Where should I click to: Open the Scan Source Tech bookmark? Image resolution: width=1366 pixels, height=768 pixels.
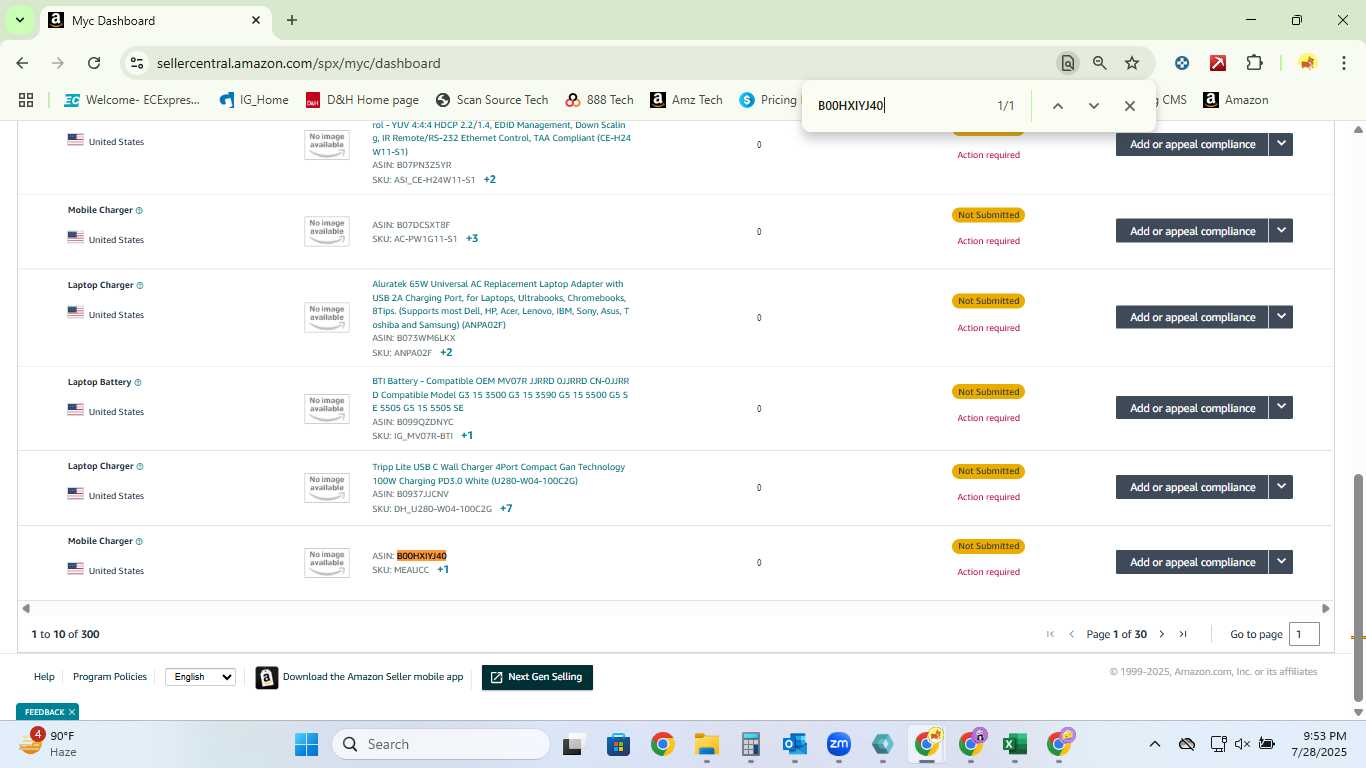click(x=492, y=100)
